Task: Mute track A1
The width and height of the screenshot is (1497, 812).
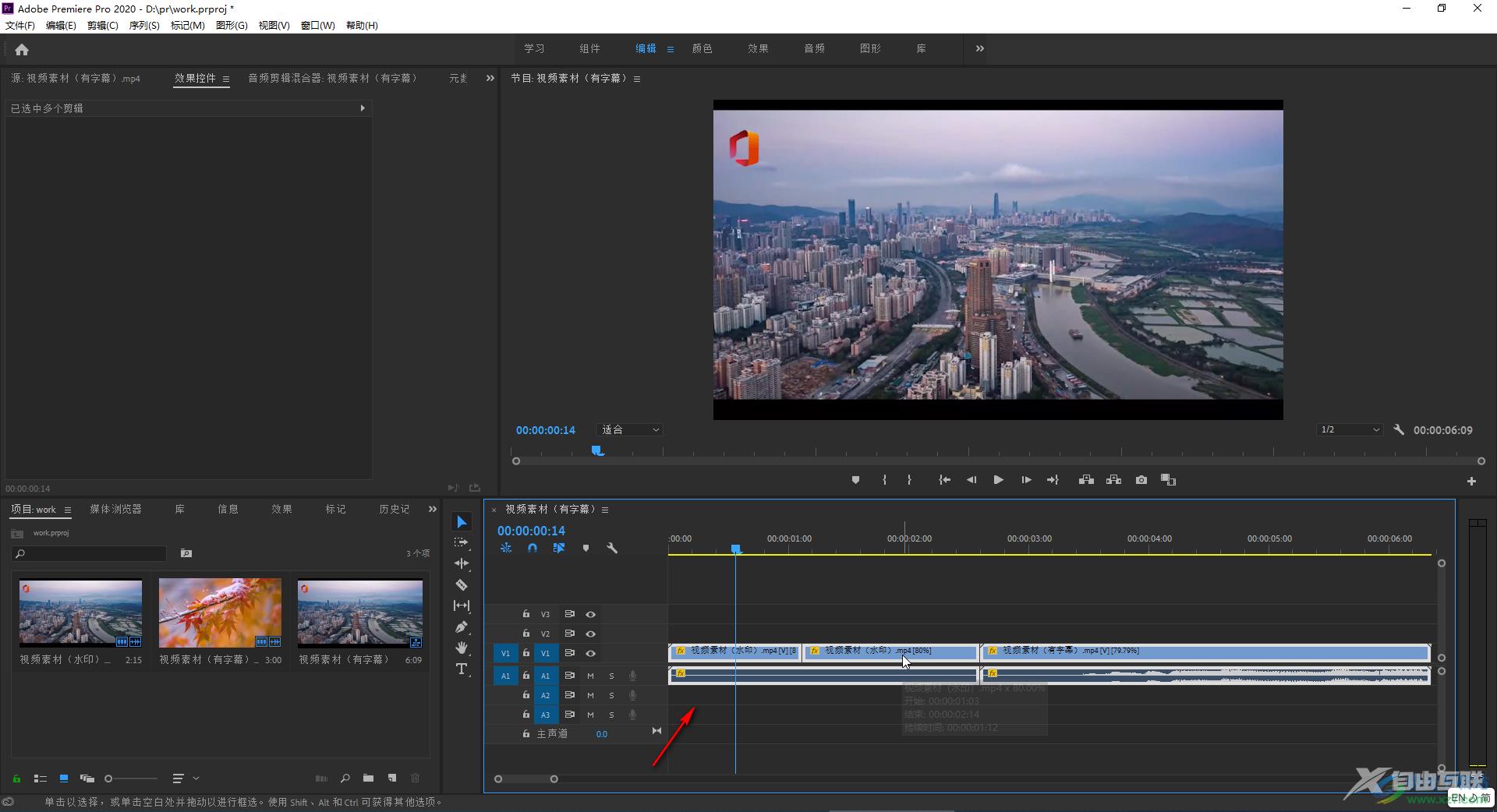Action: pyautogui.click(x=590, y=676)
